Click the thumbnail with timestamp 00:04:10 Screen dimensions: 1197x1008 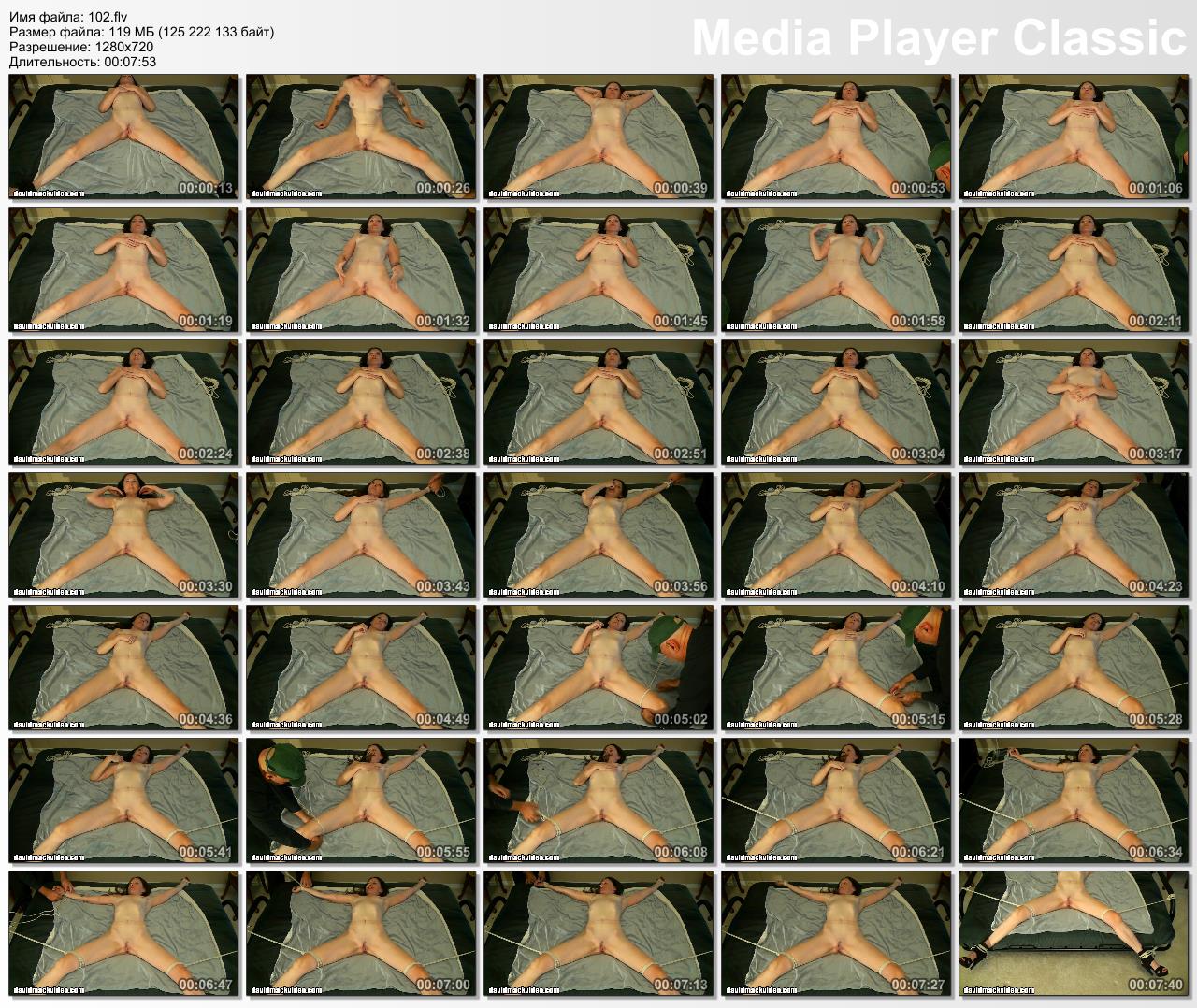836,536
